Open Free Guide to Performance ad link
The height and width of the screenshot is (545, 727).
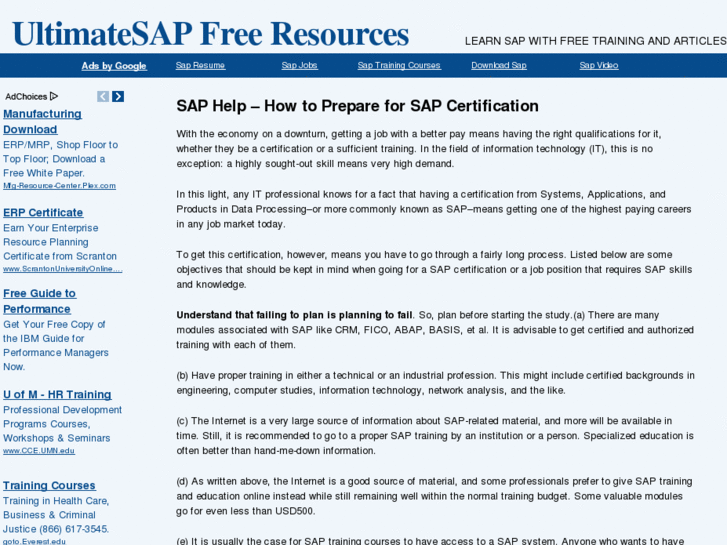[39, 301]
